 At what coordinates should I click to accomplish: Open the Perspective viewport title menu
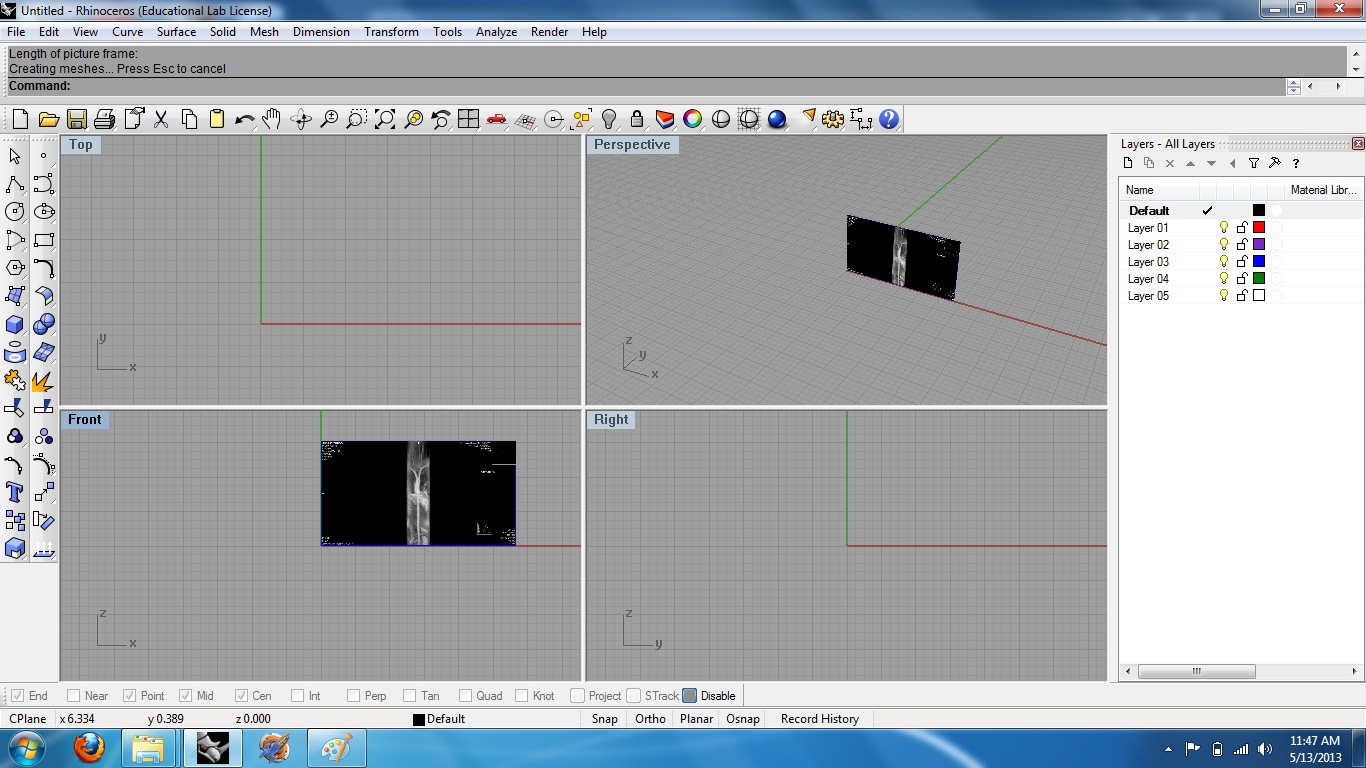pyautogui.click(x=632, y=144)
